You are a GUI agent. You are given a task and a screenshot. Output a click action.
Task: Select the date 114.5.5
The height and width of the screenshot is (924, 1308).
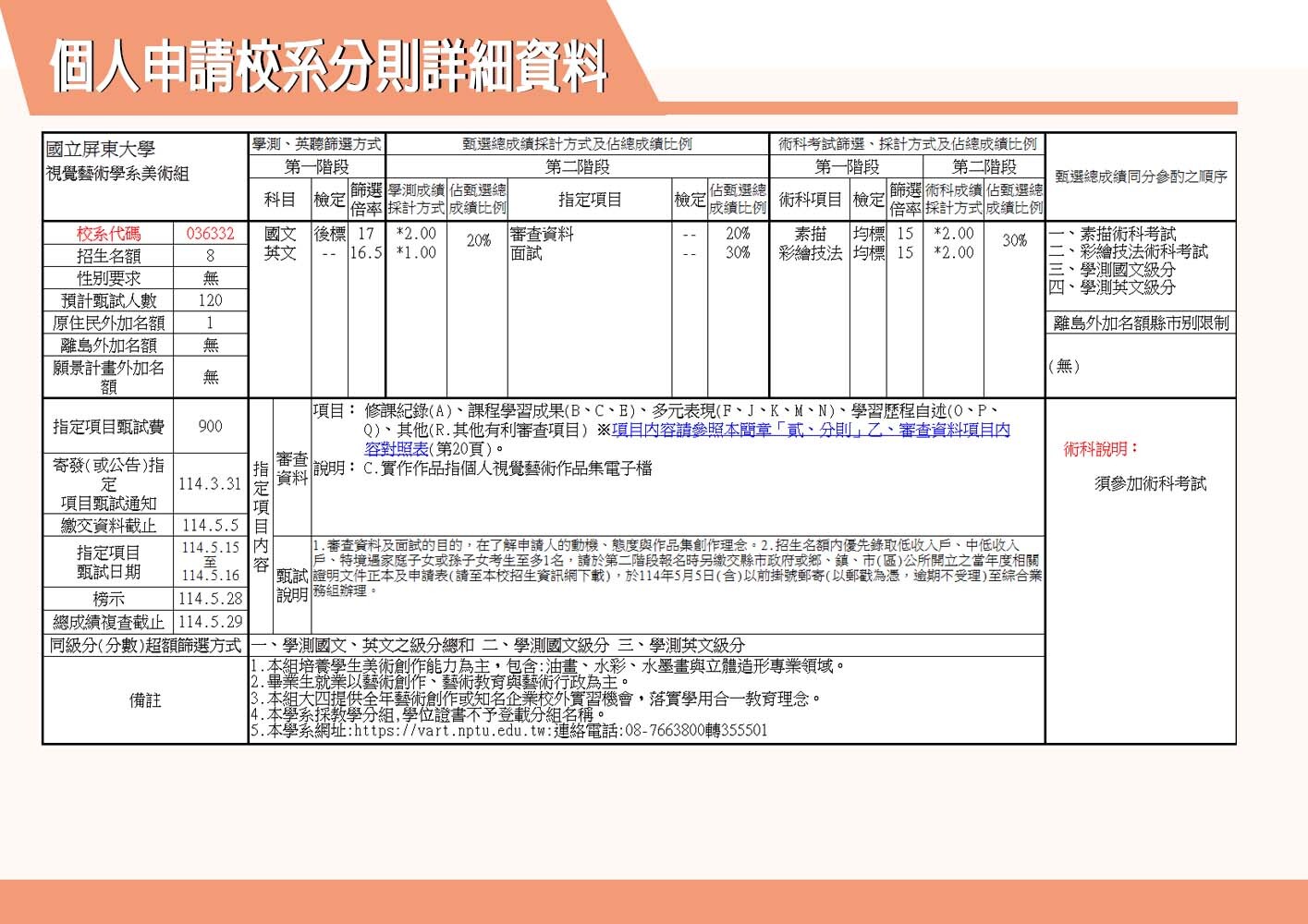click(210, 526)
